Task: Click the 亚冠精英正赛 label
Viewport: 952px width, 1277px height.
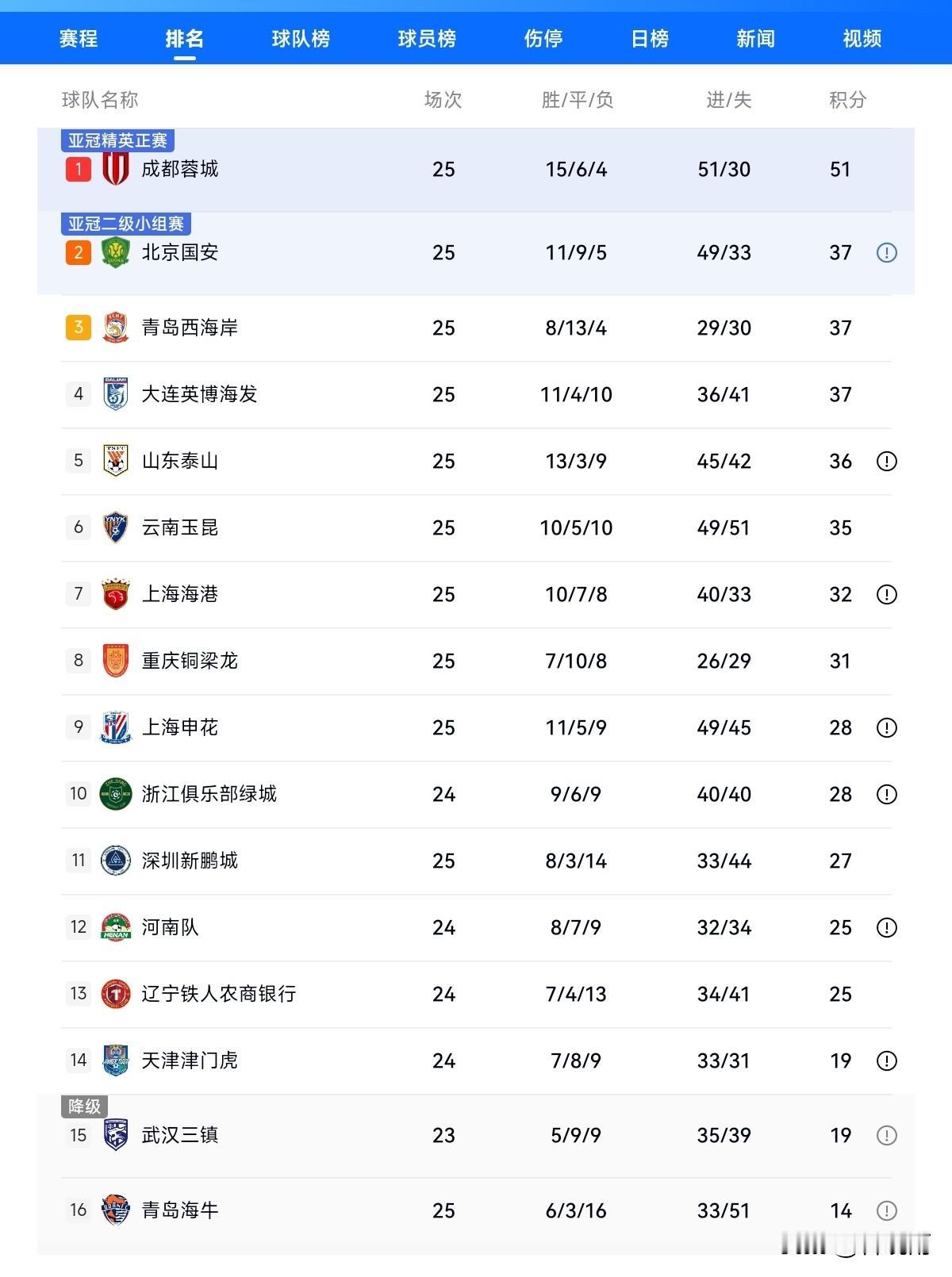Action: point(117,140)
